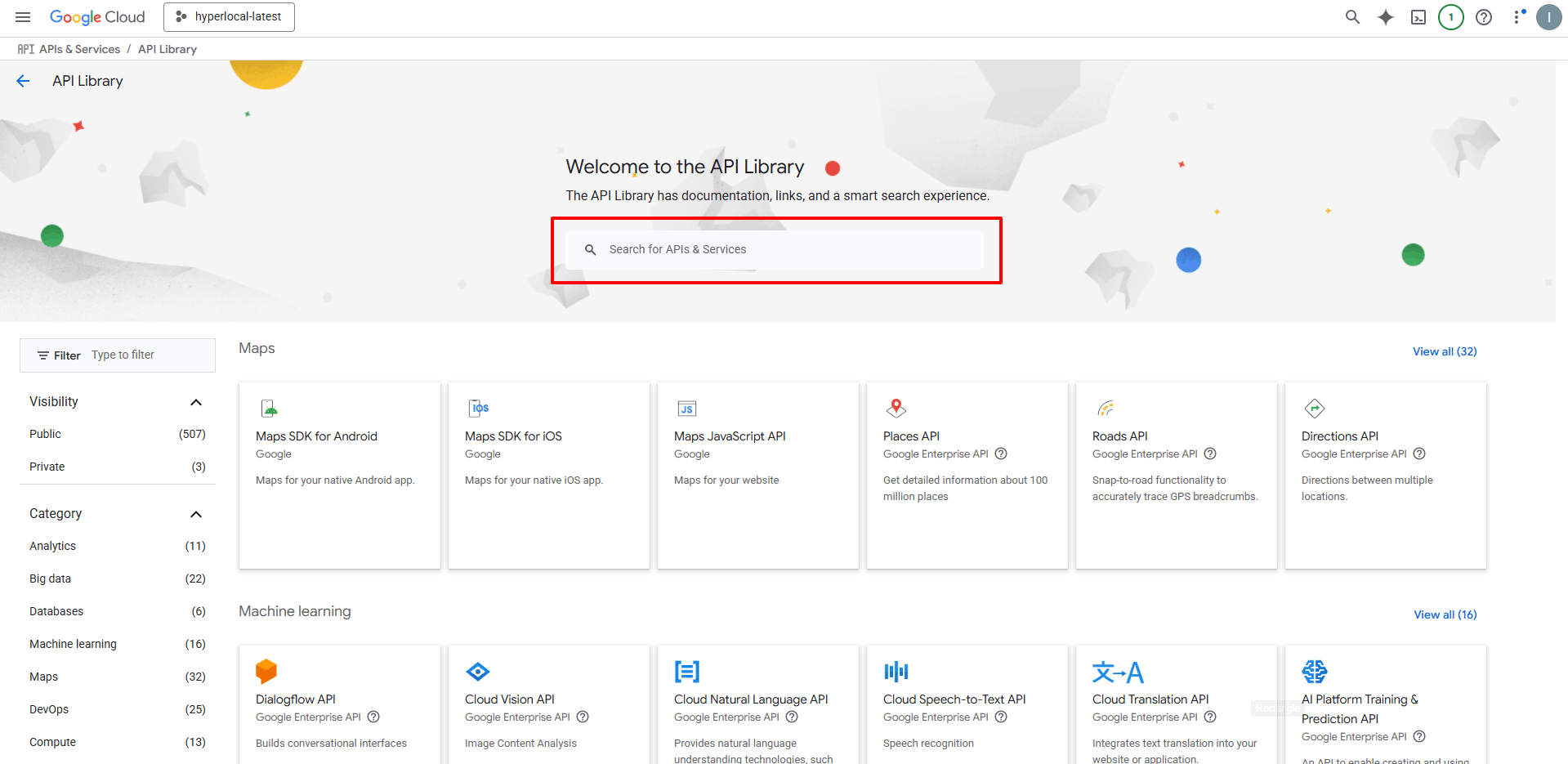Click help icon next to Cloud Speech-to-Text enterprise label
The height and width of the screenshot is (764, 1568).
coord(1001,717)
